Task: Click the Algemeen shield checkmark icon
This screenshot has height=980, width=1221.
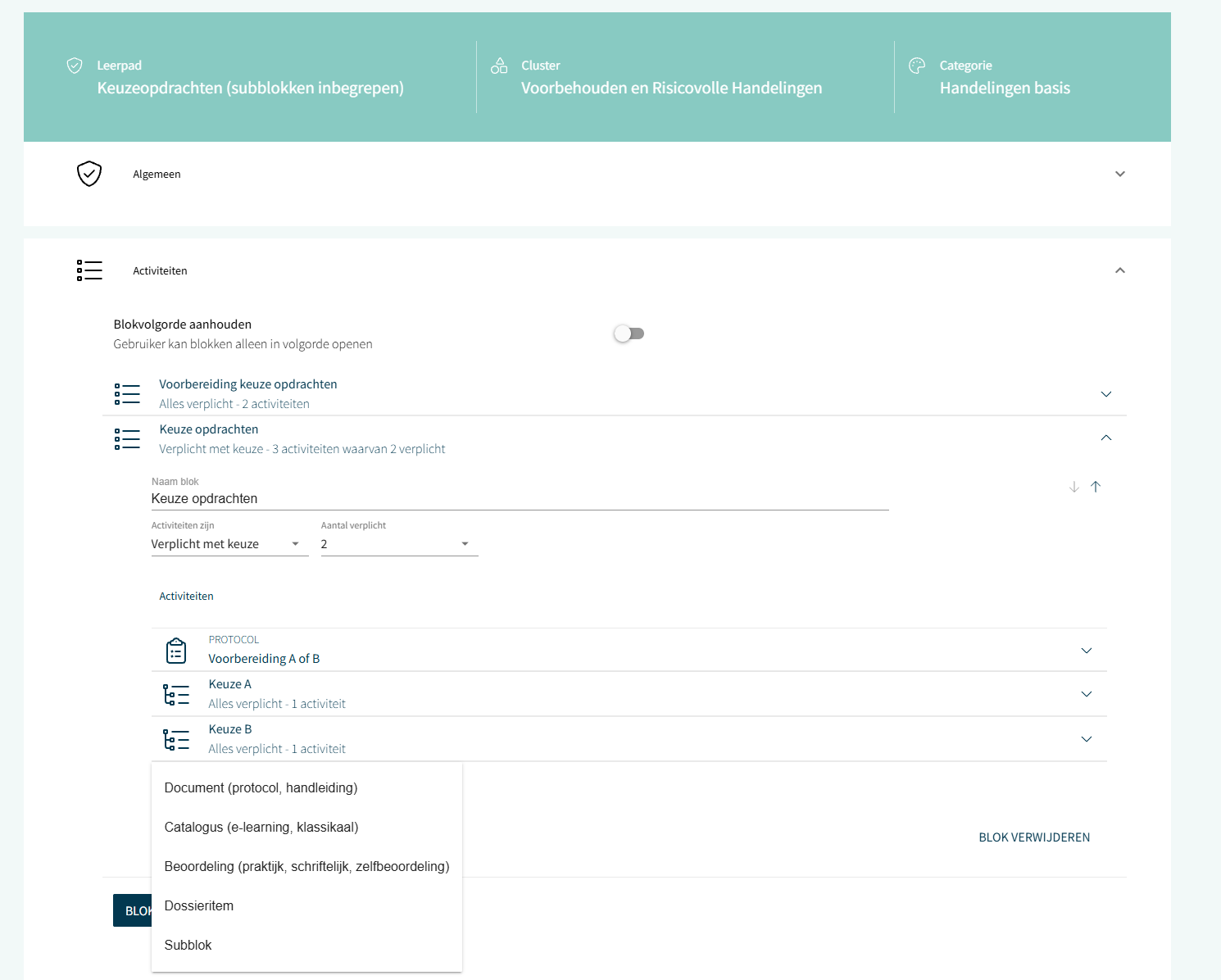Action: [89, 174]
